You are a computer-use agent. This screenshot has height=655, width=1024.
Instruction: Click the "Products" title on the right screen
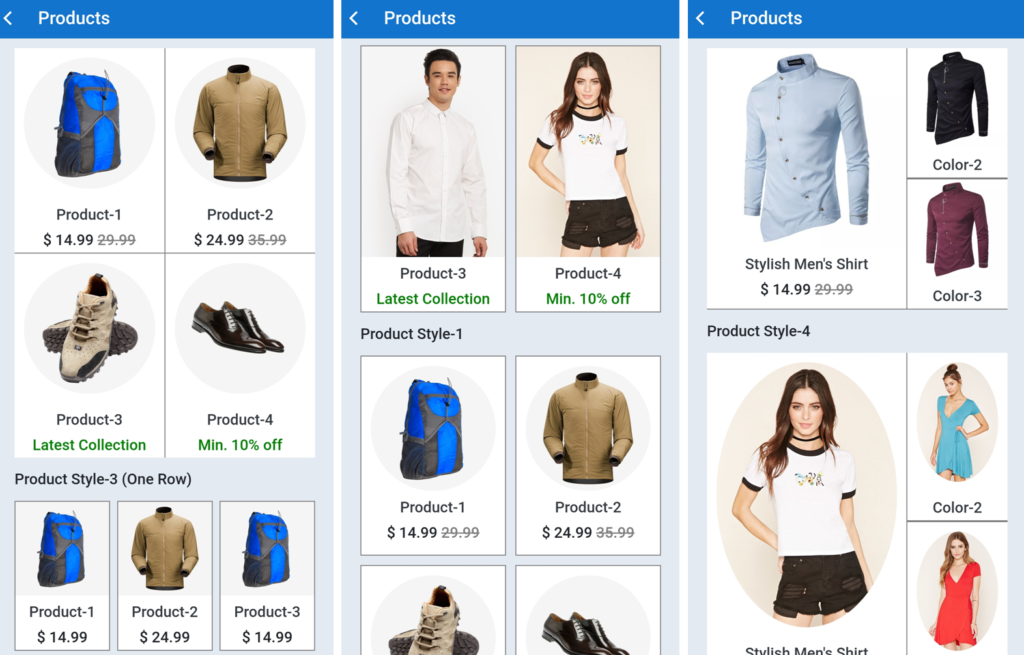(x=766, y=18)
